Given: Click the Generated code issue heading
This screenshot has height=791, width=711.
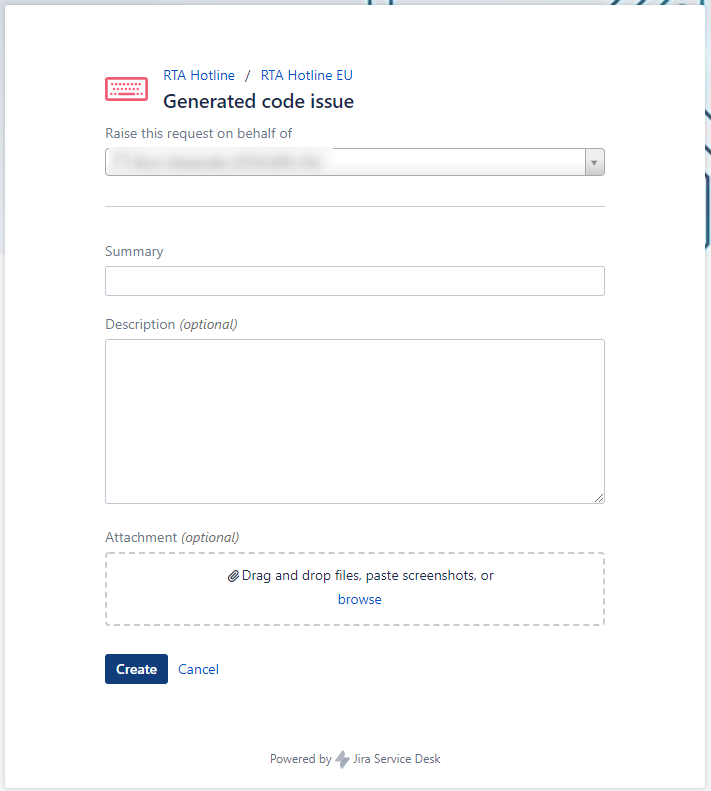Looking at the screenshot, I should click(258, 101).
